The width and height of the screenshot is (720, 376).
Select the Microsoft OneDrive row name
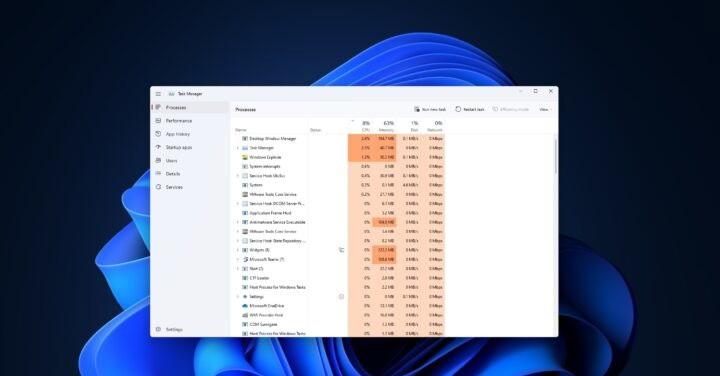tap(267, 306)
